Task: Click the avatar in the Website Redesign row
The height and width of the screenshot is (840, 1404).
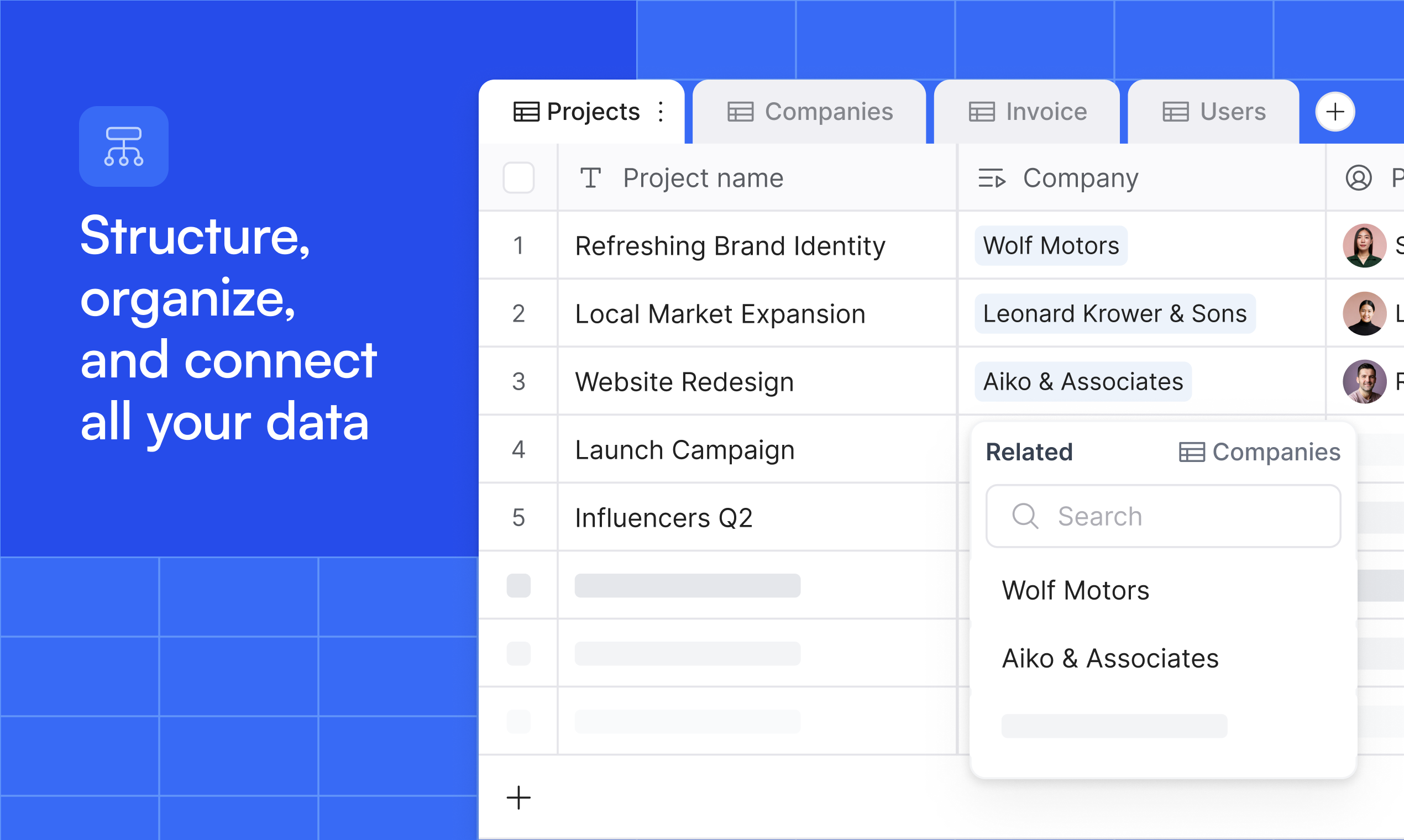Action: pyautogui.click(x=1364, y=381)
